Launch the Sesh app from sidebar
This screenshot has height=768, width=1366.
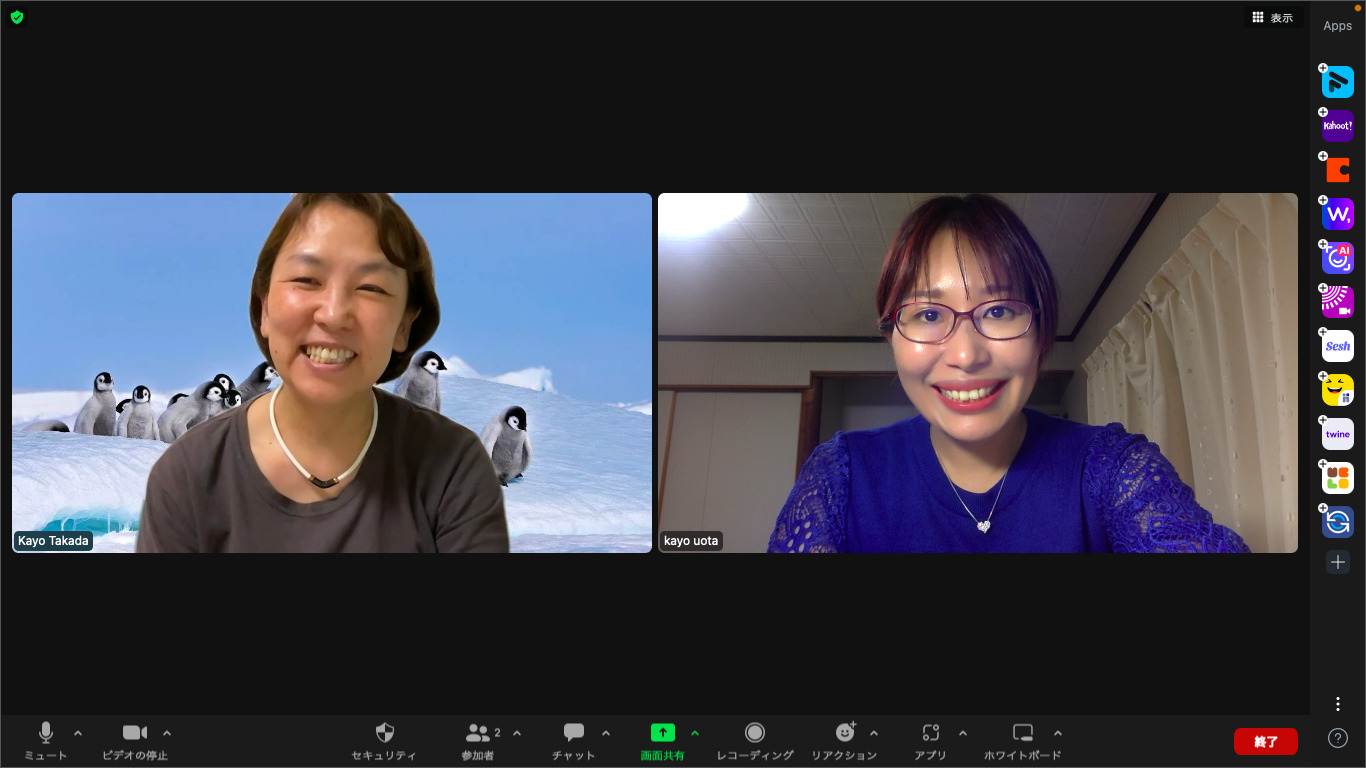[1337, 346]
